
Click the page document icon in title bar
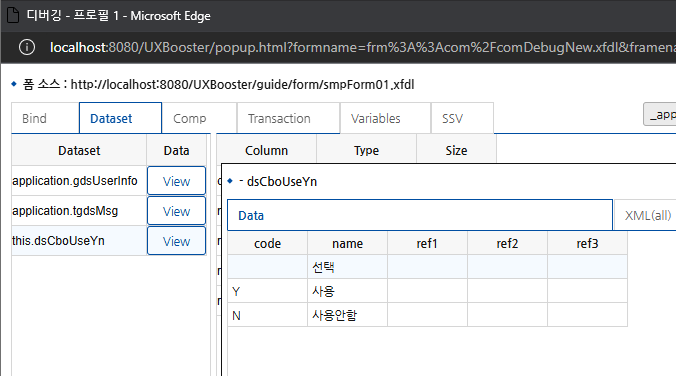(13, 16)
